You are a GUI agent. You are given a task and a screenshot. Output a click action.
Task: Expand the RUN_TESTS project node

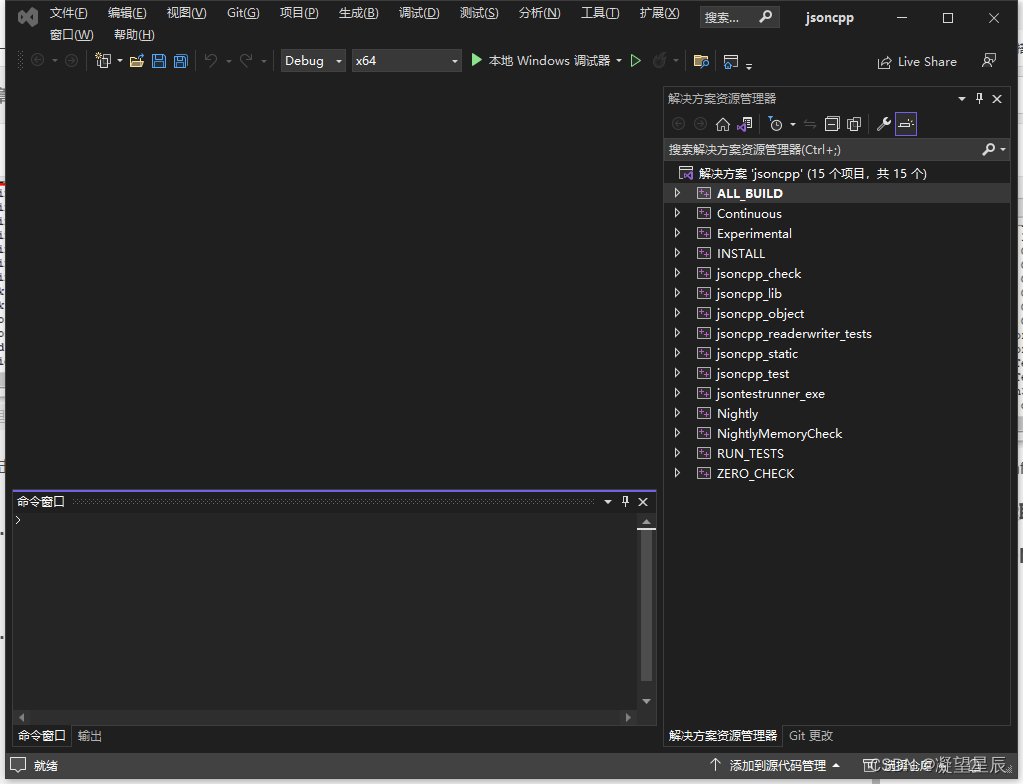677,453
